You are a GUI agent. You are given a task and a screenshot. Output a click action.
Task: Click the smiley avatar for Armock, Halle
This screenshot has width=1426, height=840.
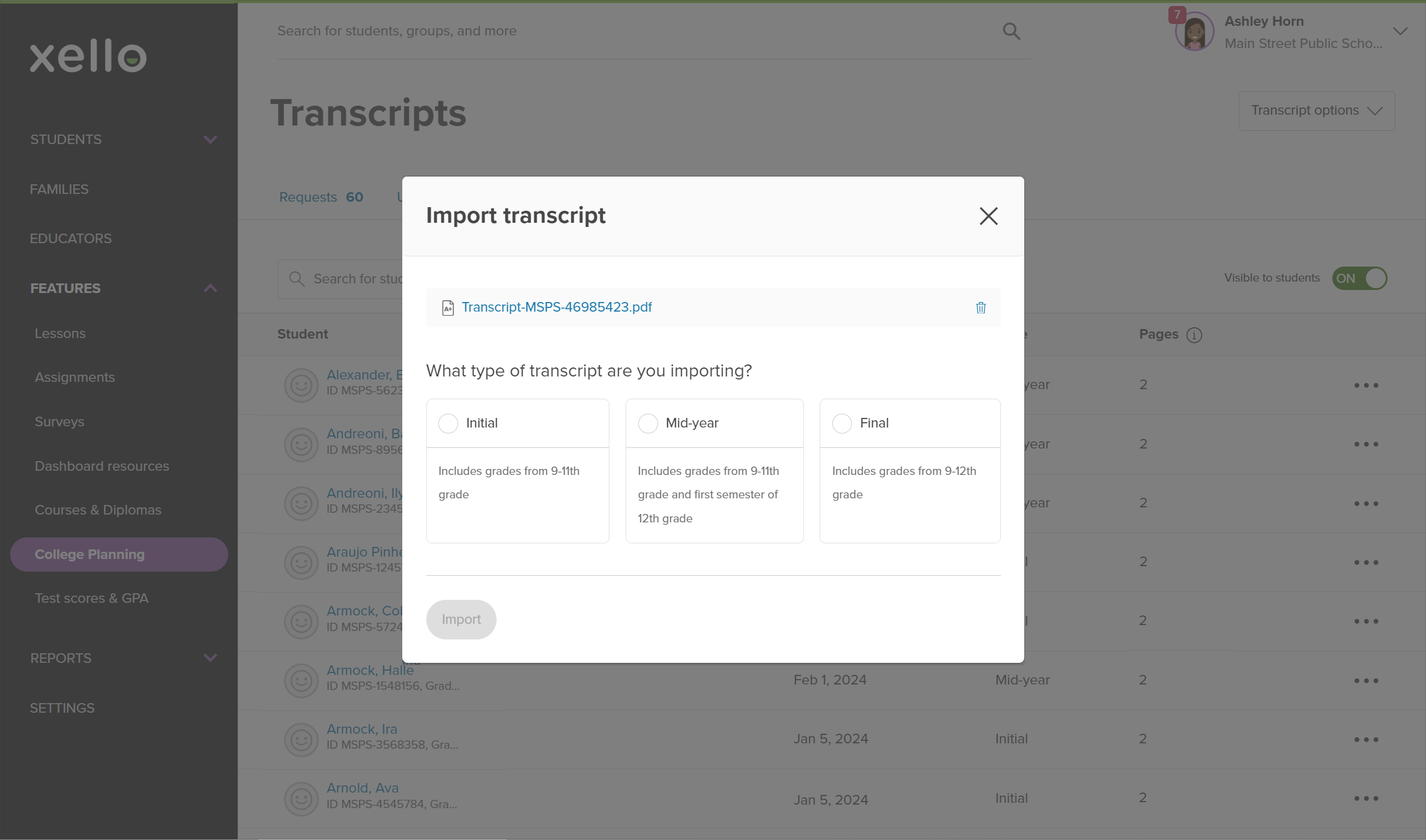[x=301, y=680]
